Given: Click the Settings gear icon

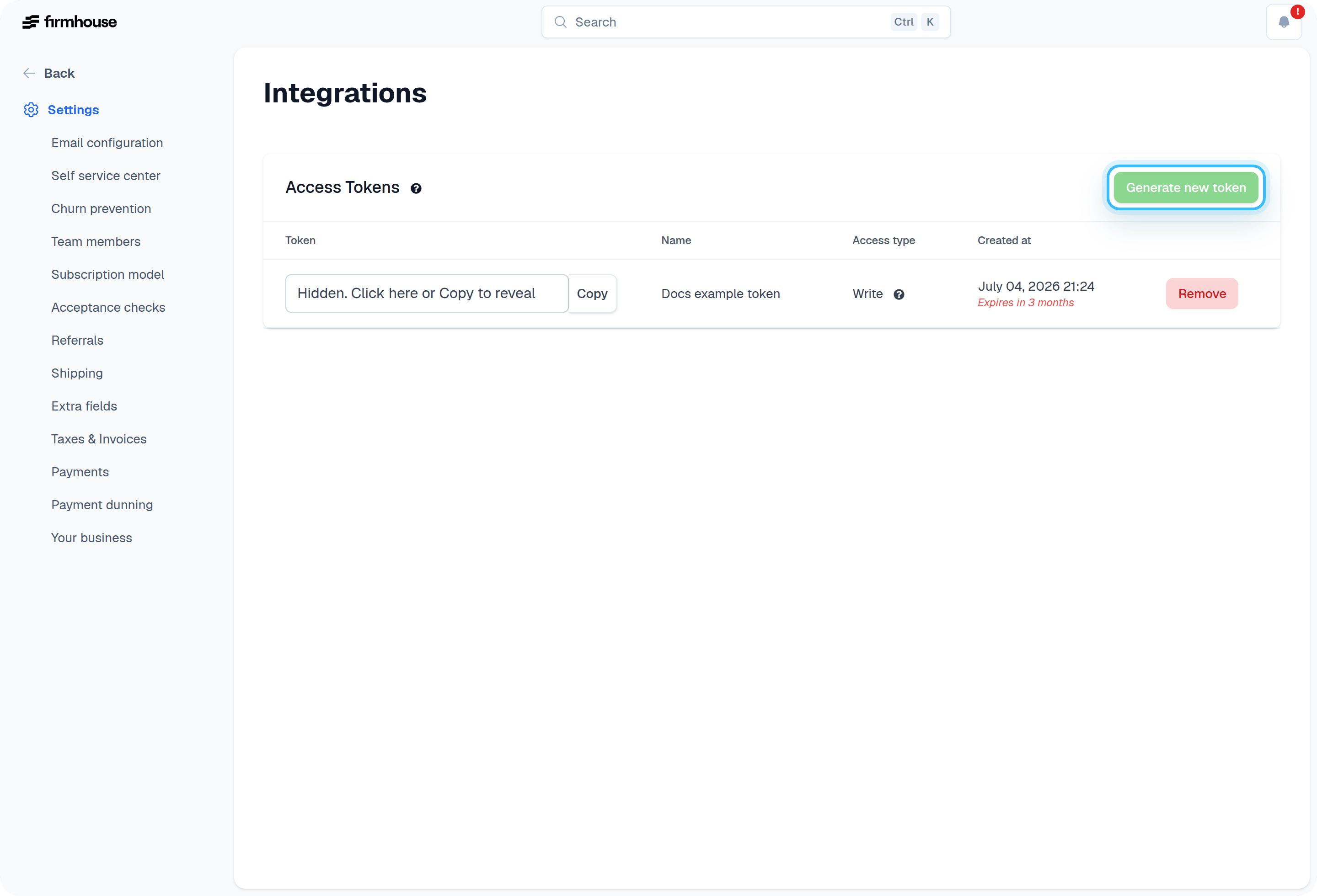Looking at the screenshot, I should pyautogui.click(x=31, y=110).
